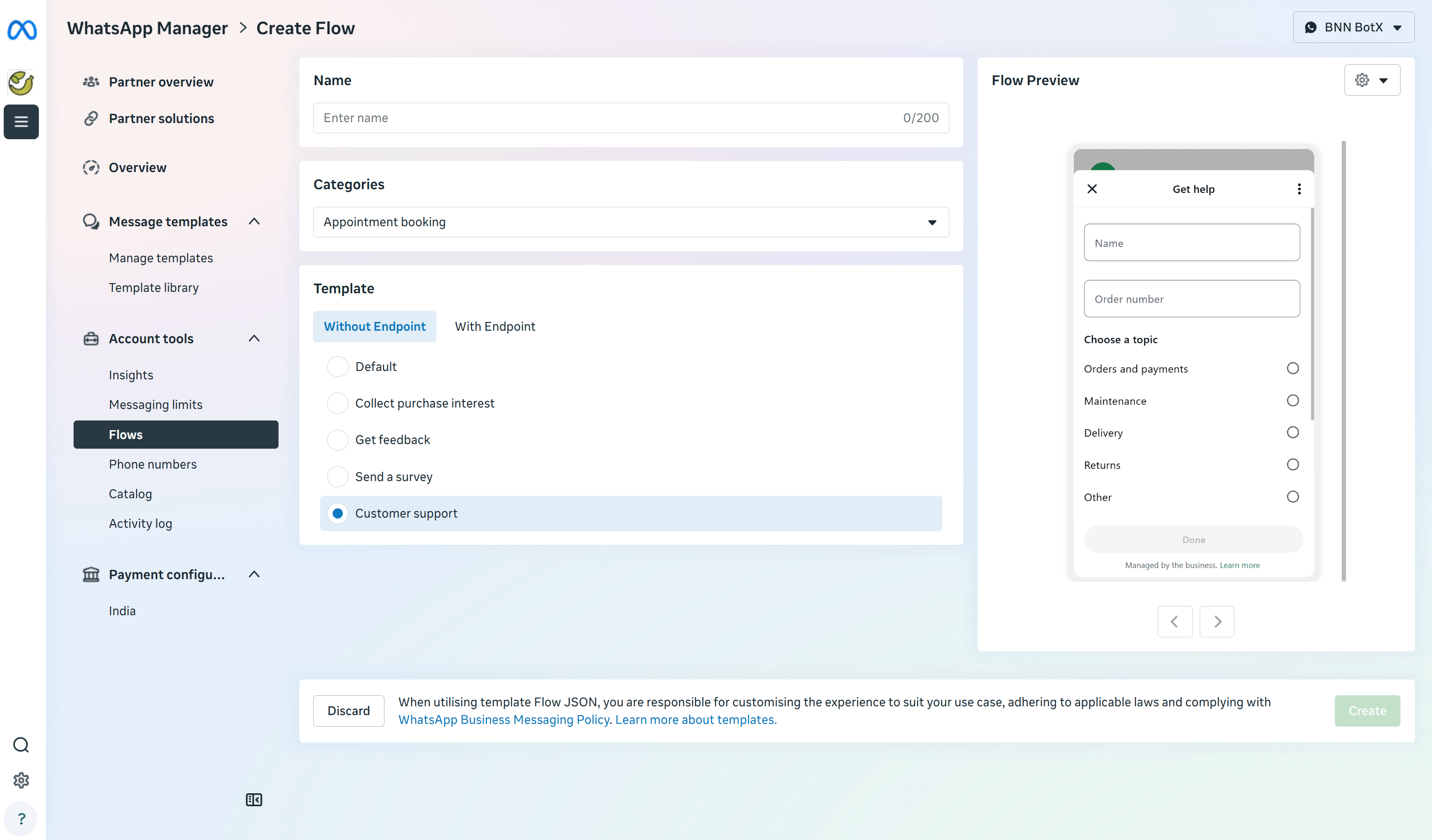Go to previous flow preview screen

pos(1175,621)
